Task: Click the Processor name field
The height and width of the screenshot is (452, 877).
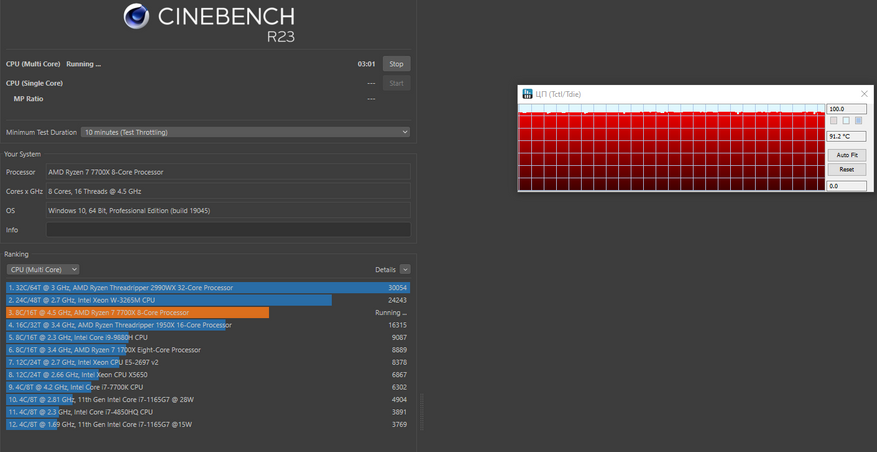Action: click(228, 172)
